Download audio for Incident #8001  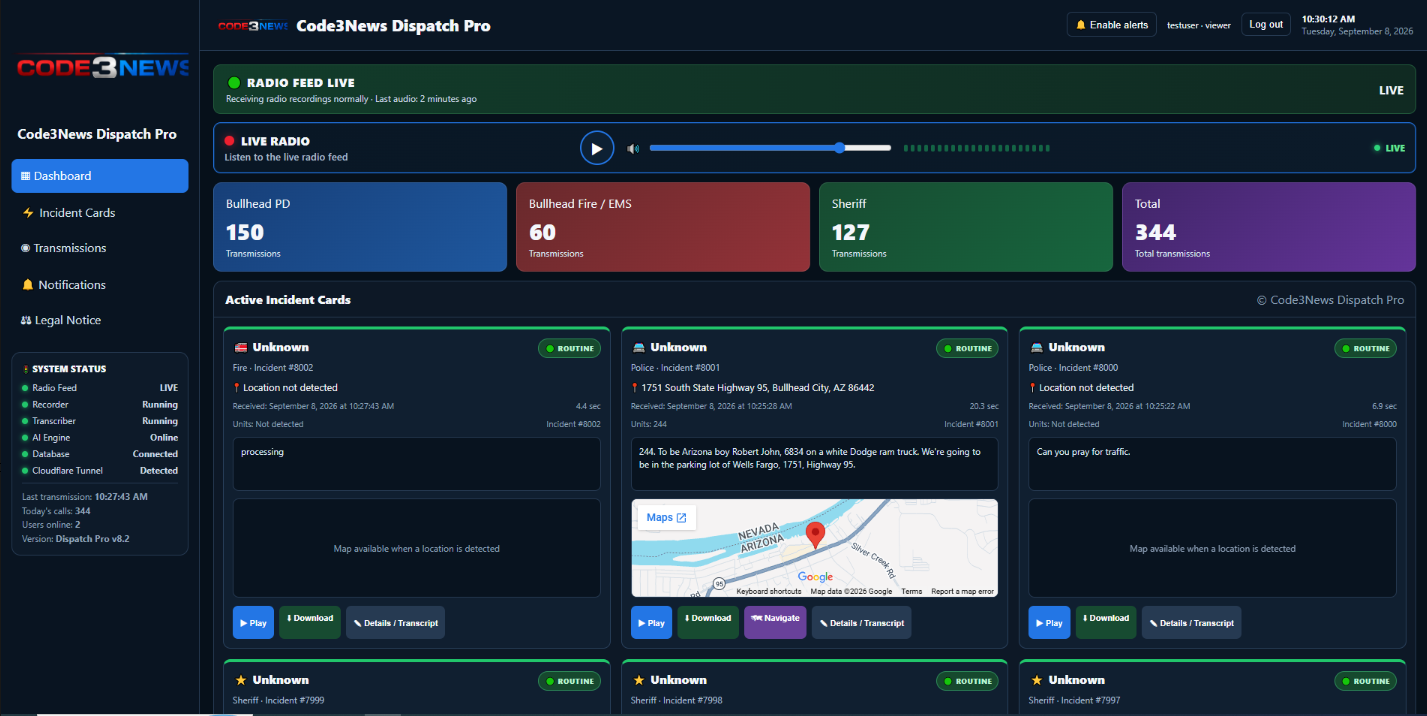tap(708, 622)
